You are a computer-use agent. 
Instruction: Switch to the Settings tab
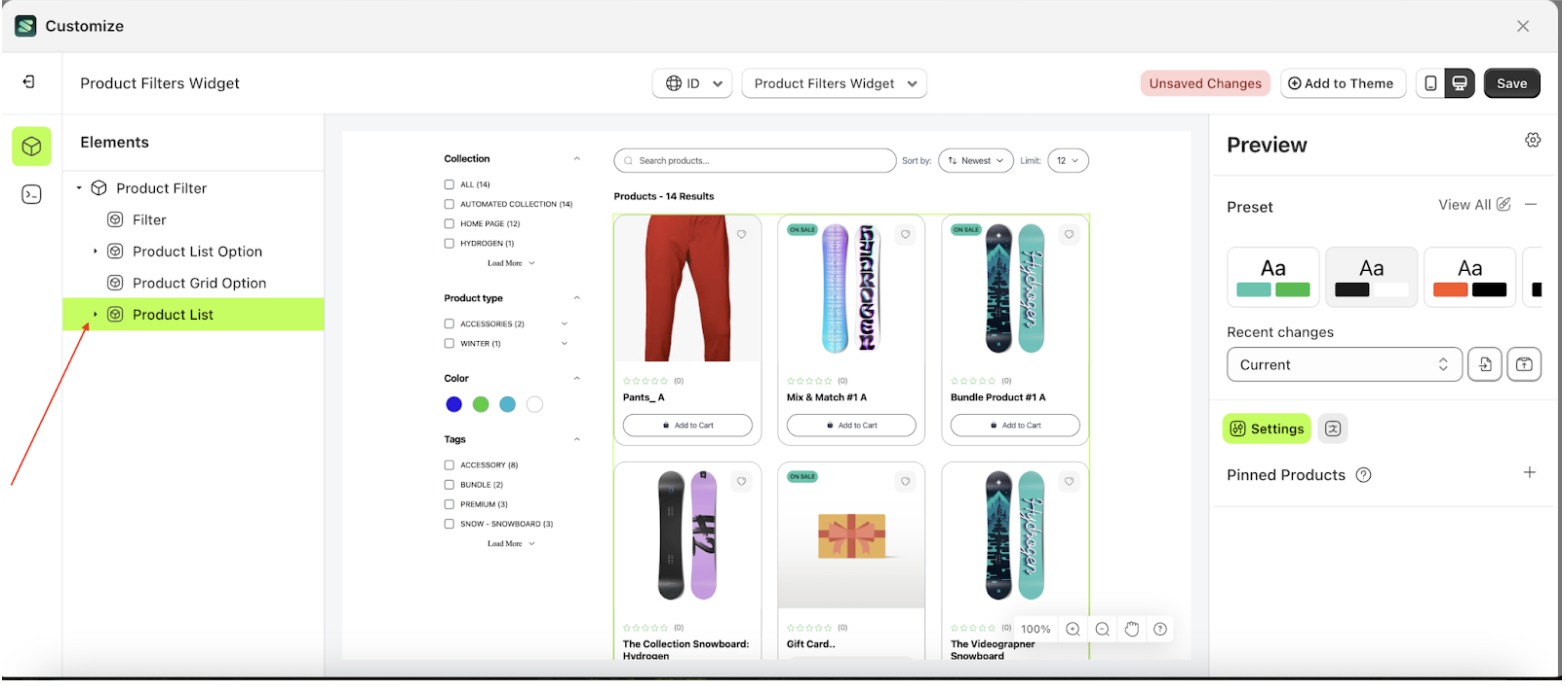(x=1266, y=429)
